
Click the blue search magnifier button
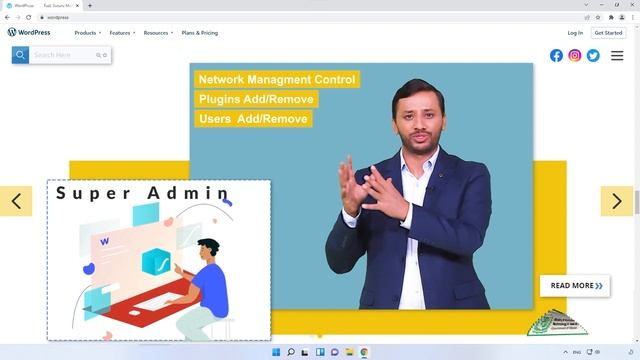(20, 55)
